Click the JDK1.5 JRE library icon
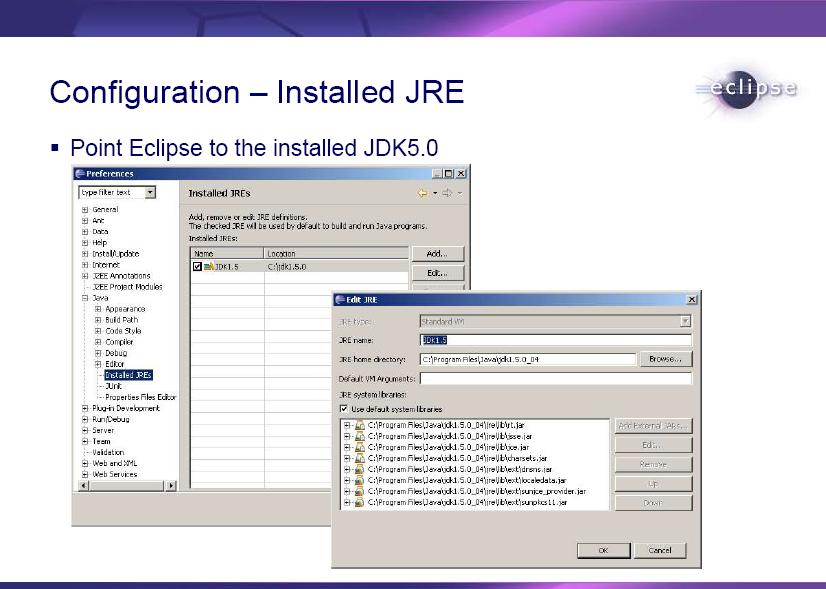 point(209,267)
